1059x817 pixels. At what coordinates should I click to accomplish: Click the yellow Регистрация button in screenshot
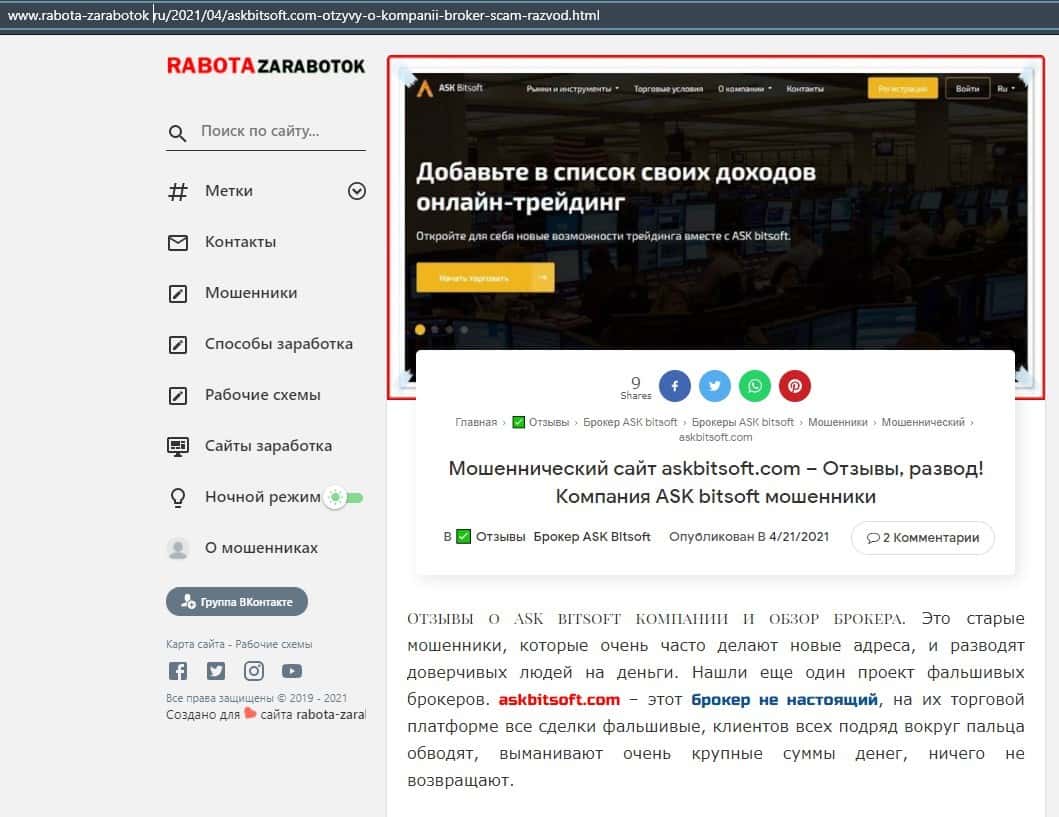[x=902, y=88]
